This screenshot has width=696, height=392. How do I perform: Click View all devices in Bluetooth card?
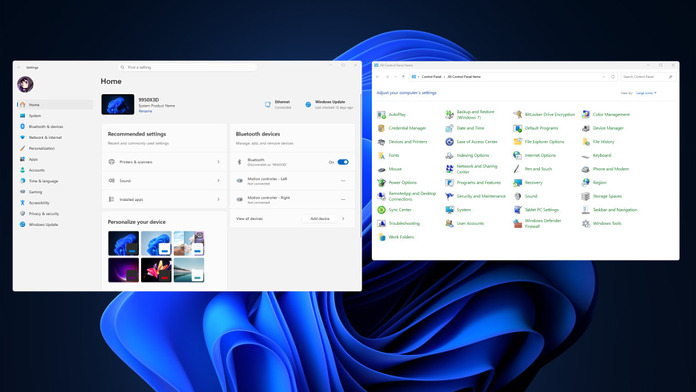tap(249, 219)
